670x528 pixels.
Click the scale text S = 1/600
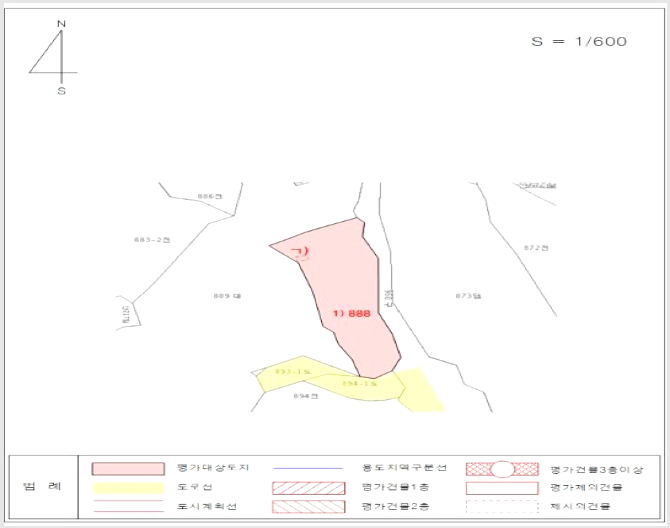pyautogui.click(x=579, y=41)
